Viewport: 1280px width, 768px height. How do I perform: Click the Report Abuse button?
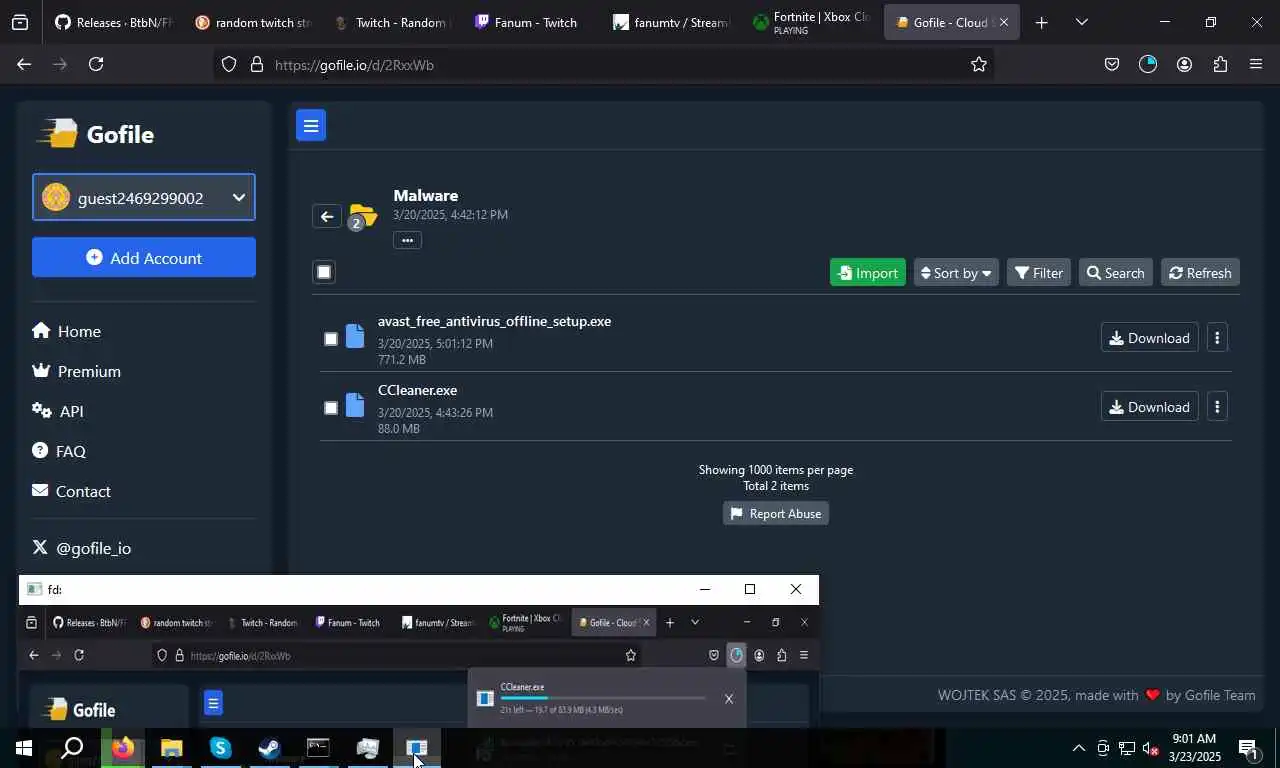pyautogui.click(x=775, y=513)
